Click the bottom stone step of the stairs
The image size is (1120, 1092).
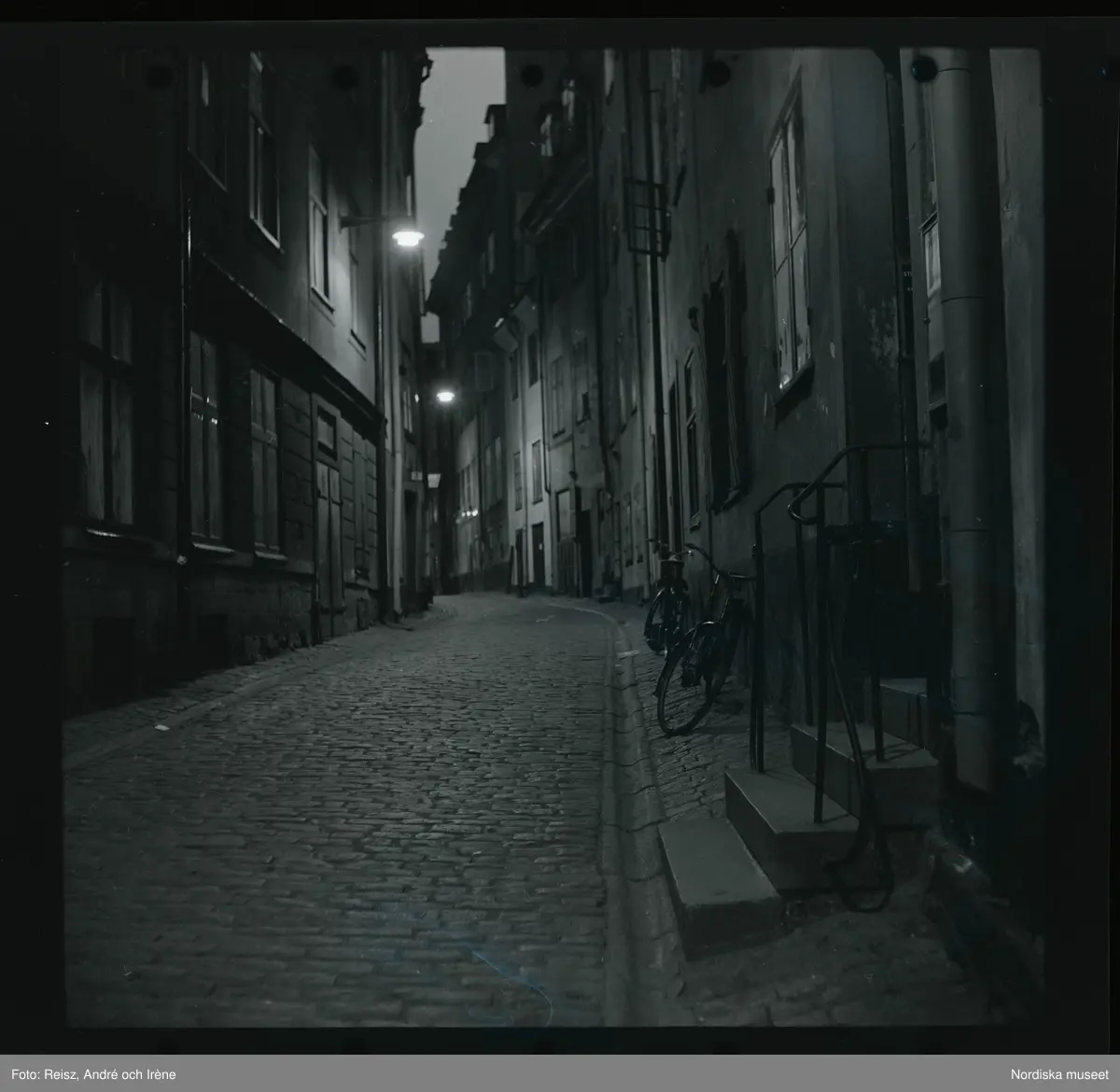(x=719, y=882)
